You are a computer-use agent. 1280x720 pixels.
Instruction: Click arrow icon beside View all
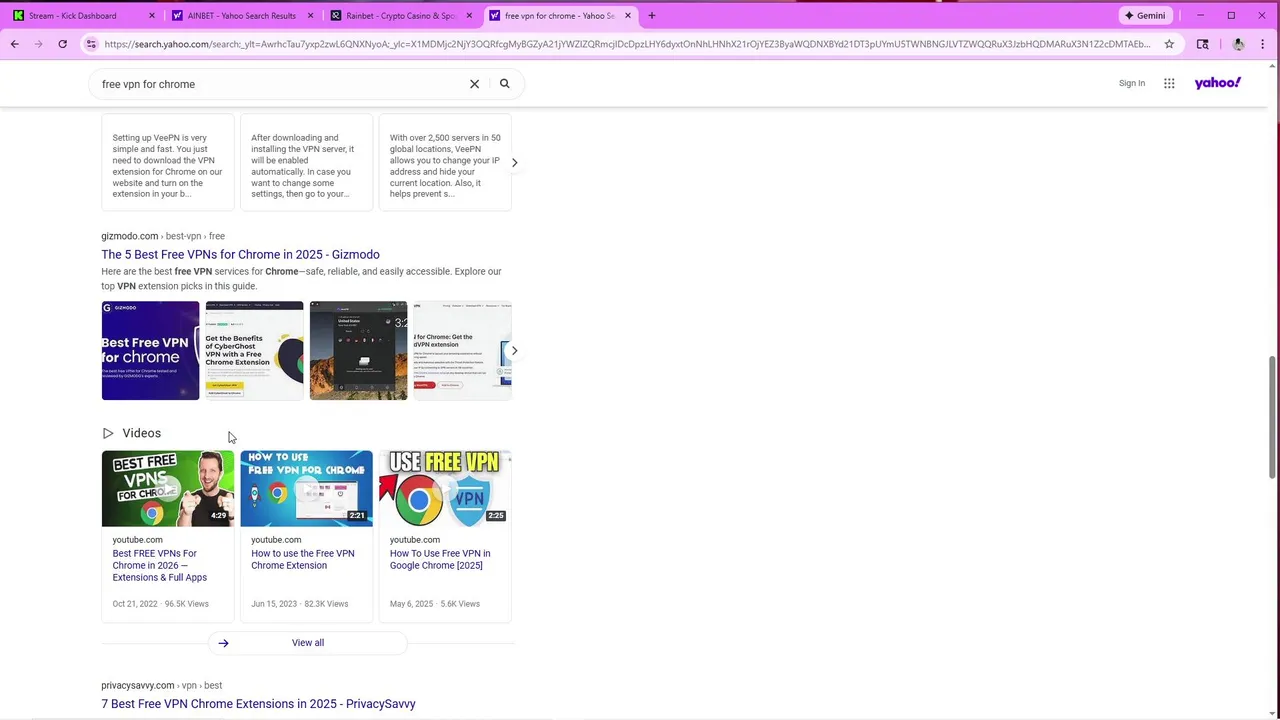[x=223, y=643]
